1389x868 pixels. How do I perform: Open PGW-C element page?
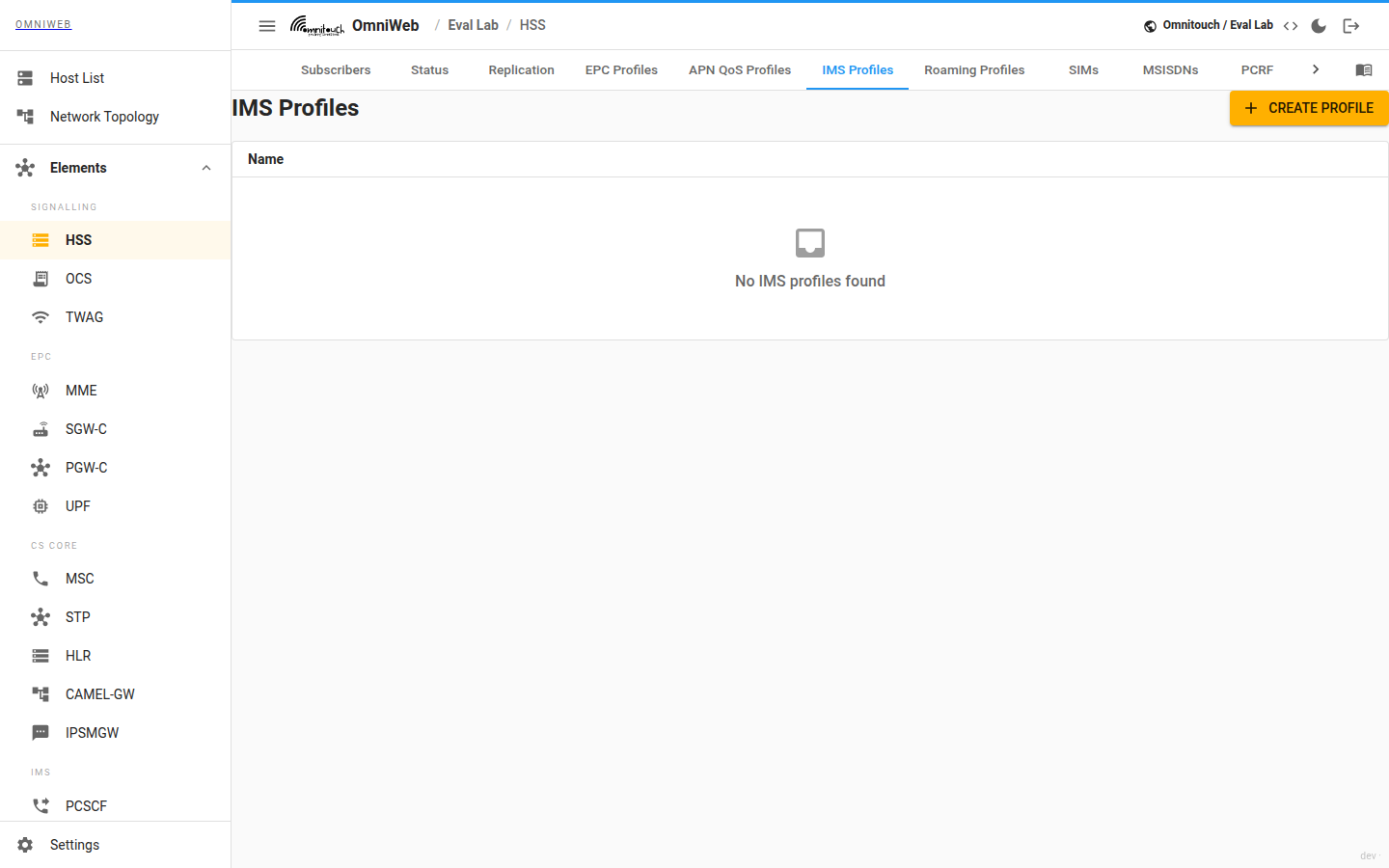coord(116,468)
